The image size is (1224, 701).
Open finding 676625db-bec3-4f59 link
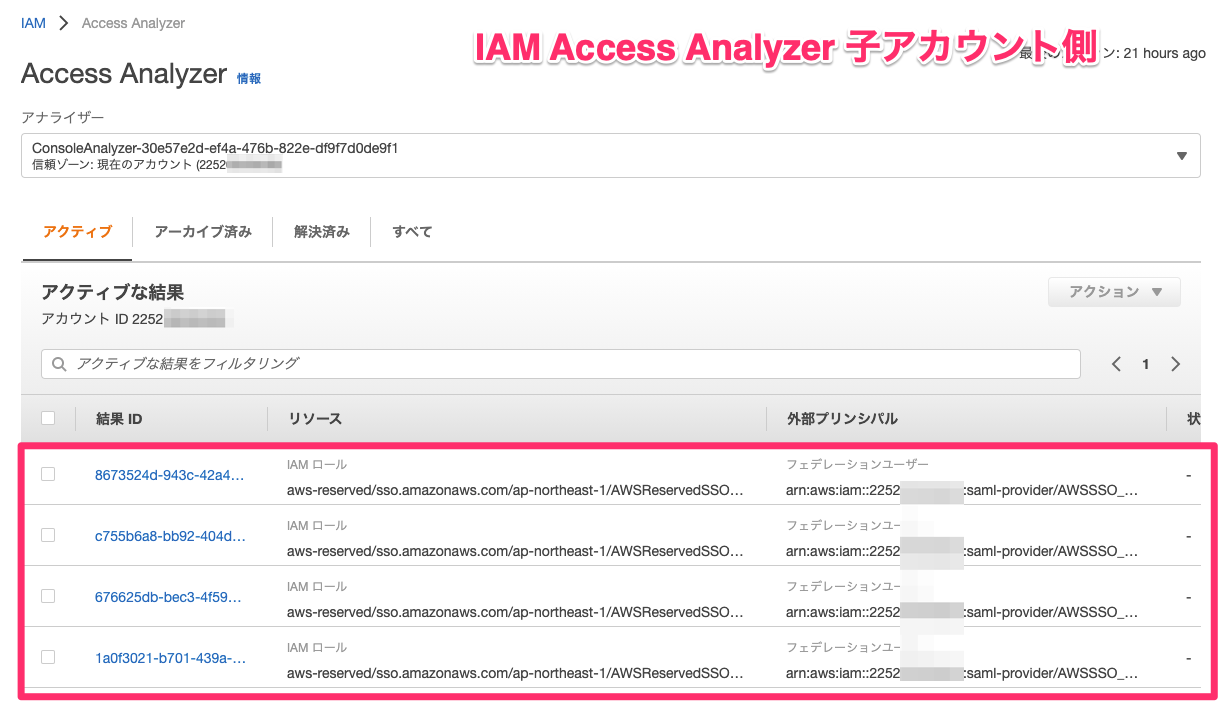(x=170, y=597)
